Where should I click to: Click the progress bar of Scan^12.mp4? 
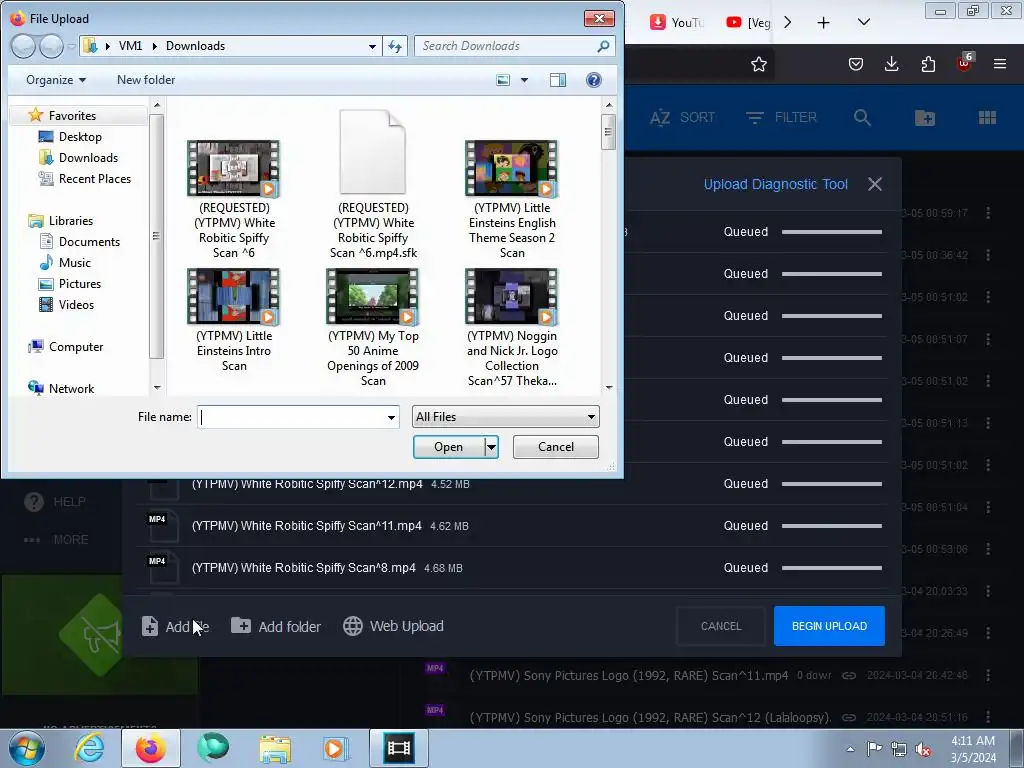point(831,484)
